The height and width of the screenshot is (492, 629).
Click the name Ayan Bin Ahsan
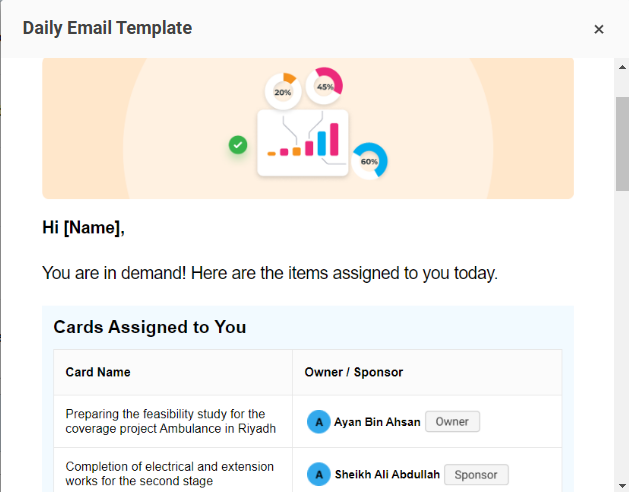[377, 422]
